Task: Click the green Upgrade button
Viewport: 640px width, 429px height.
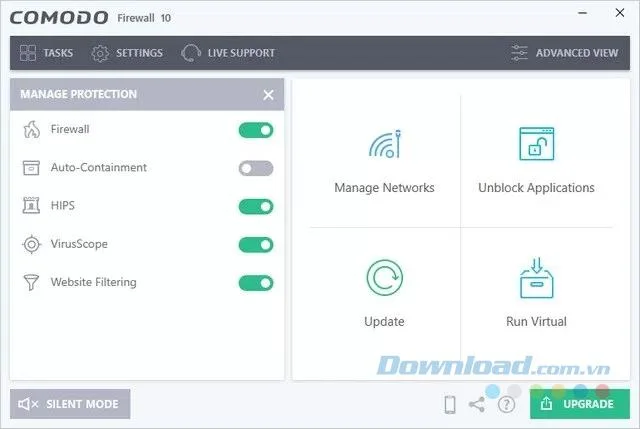Action: (580, 404)
